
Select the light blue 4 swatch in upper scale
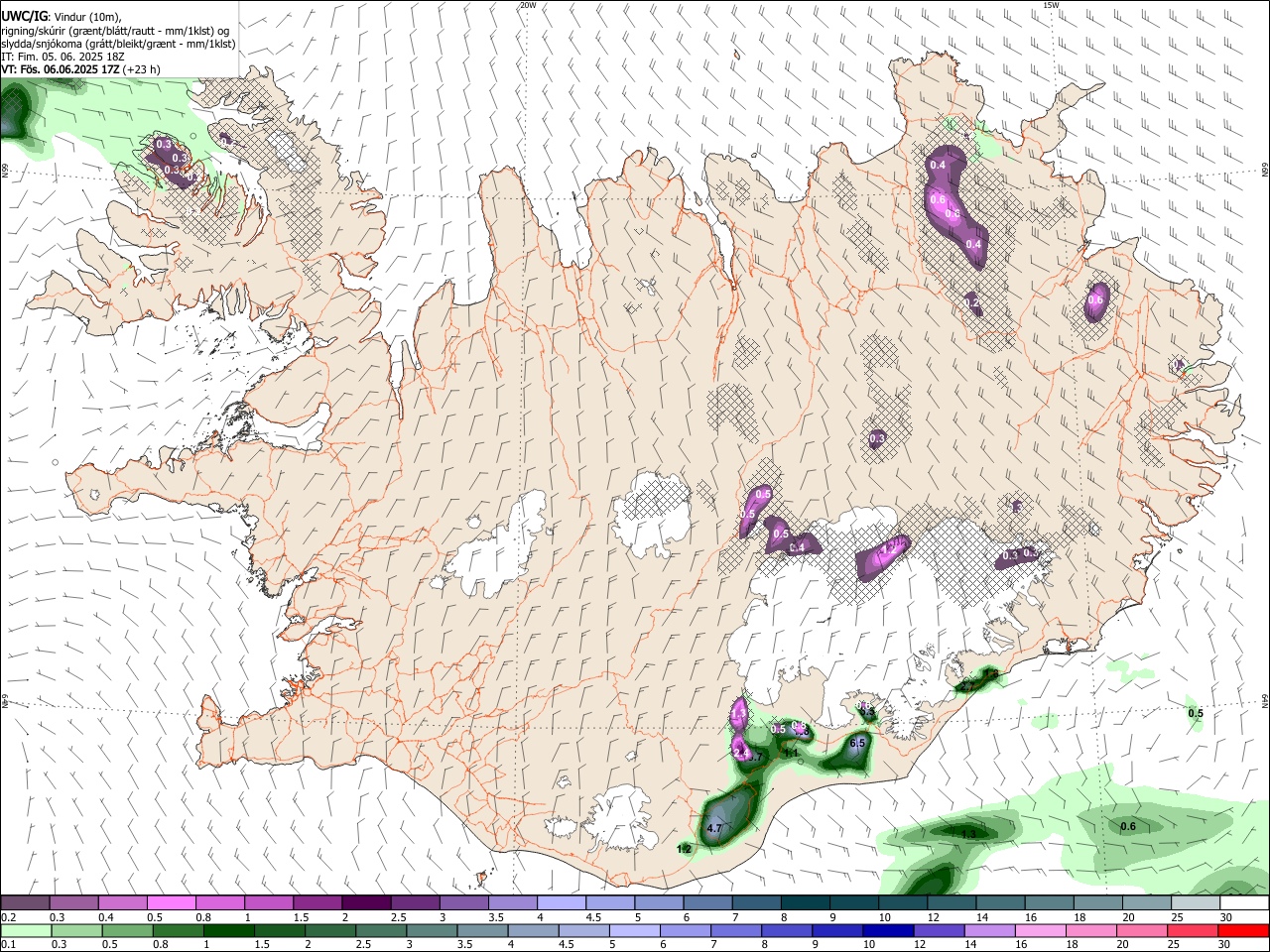(561, 903)
